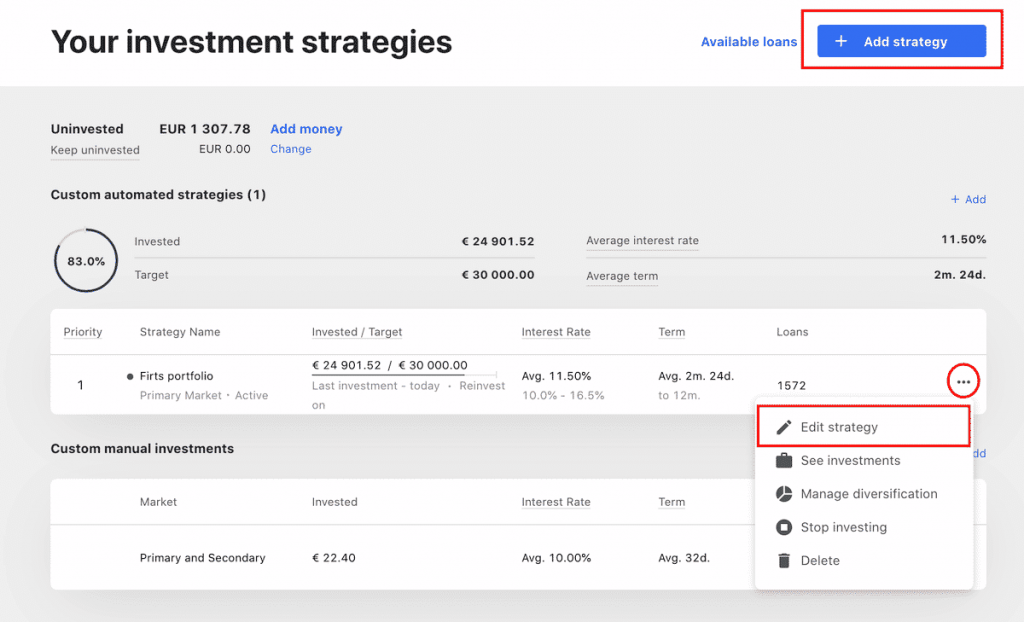The image size is (1024, 622).
Task: Click the Strategy Name column header
Action: 180,332
